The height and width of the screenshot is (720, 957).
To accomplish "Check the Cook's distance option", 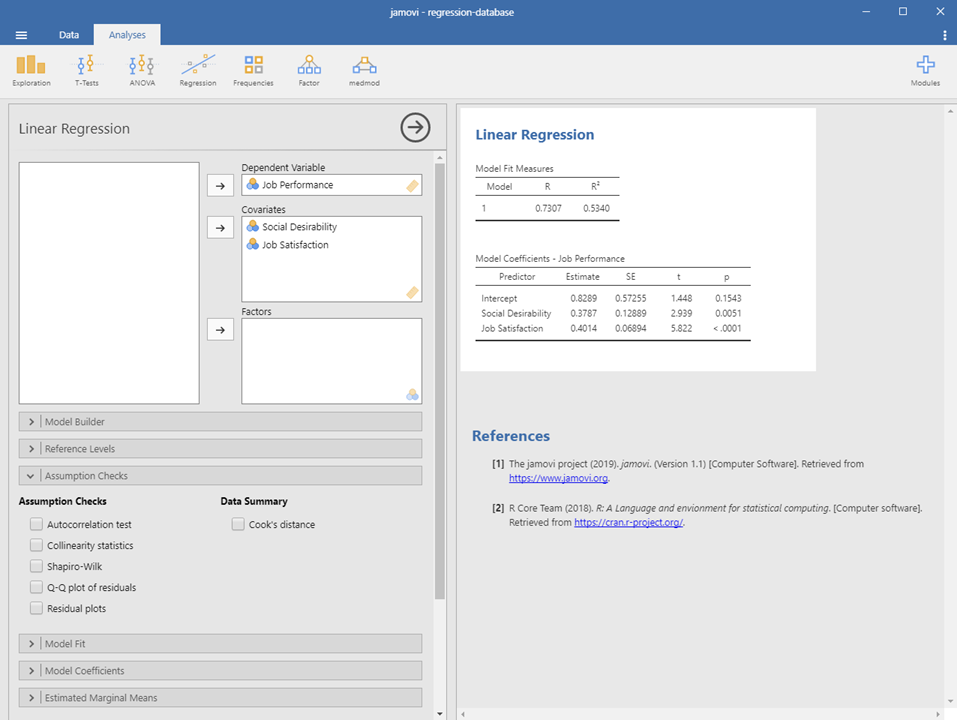I will pyautogui.click(x=238, y=524).
